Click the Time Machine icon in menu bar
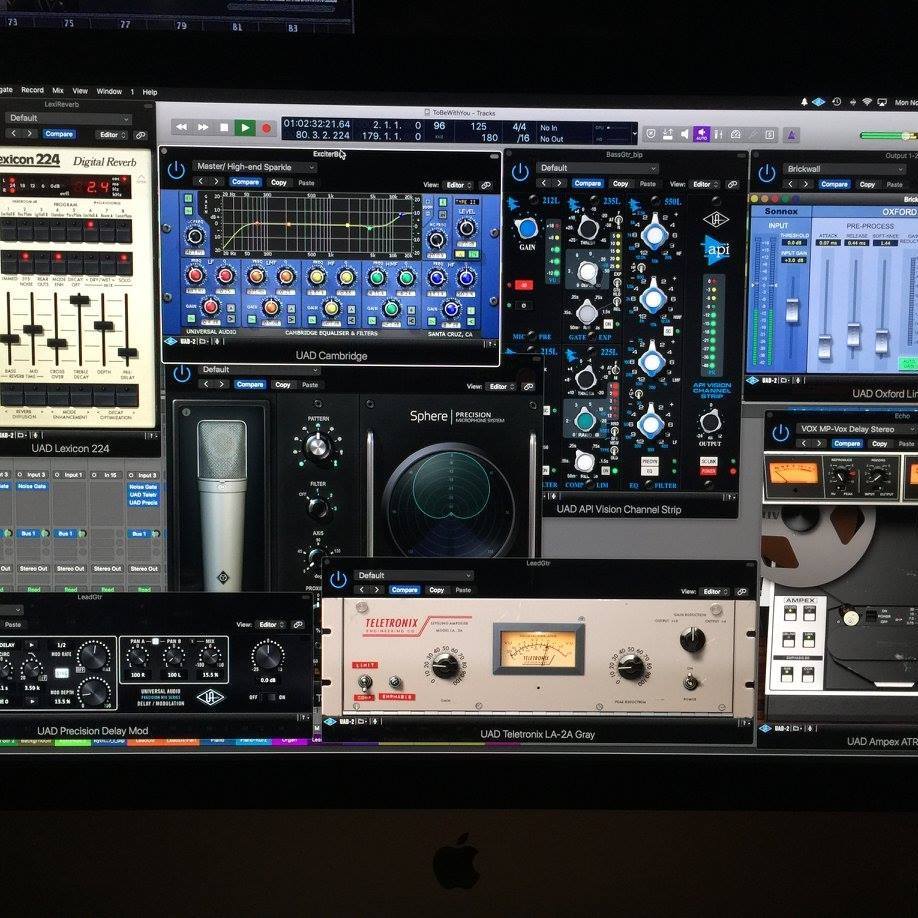The image size is (918, 918). coord(837,102)
